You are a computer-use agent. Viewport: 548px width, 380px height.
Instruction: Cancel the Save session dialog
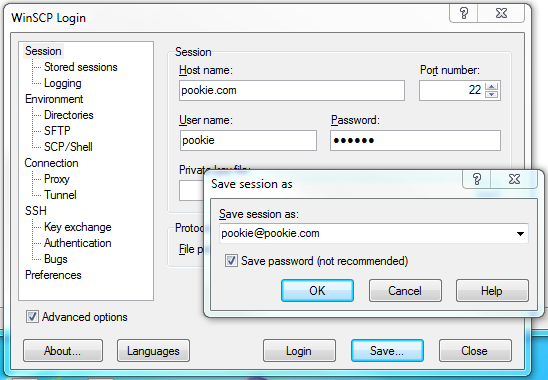coord(405,291)
